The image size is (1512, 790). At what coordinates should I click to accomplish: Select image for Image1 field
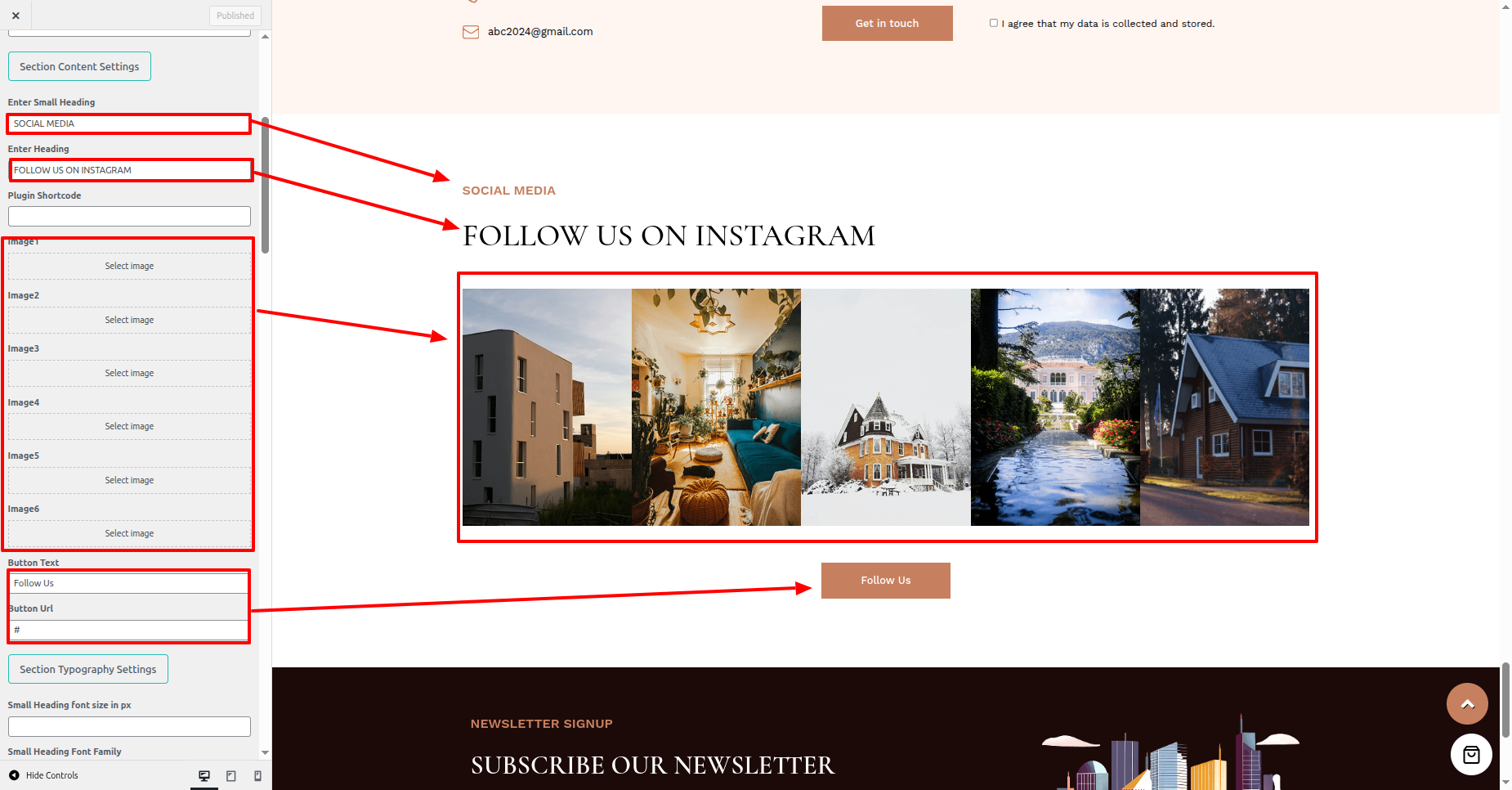[129, 266]
